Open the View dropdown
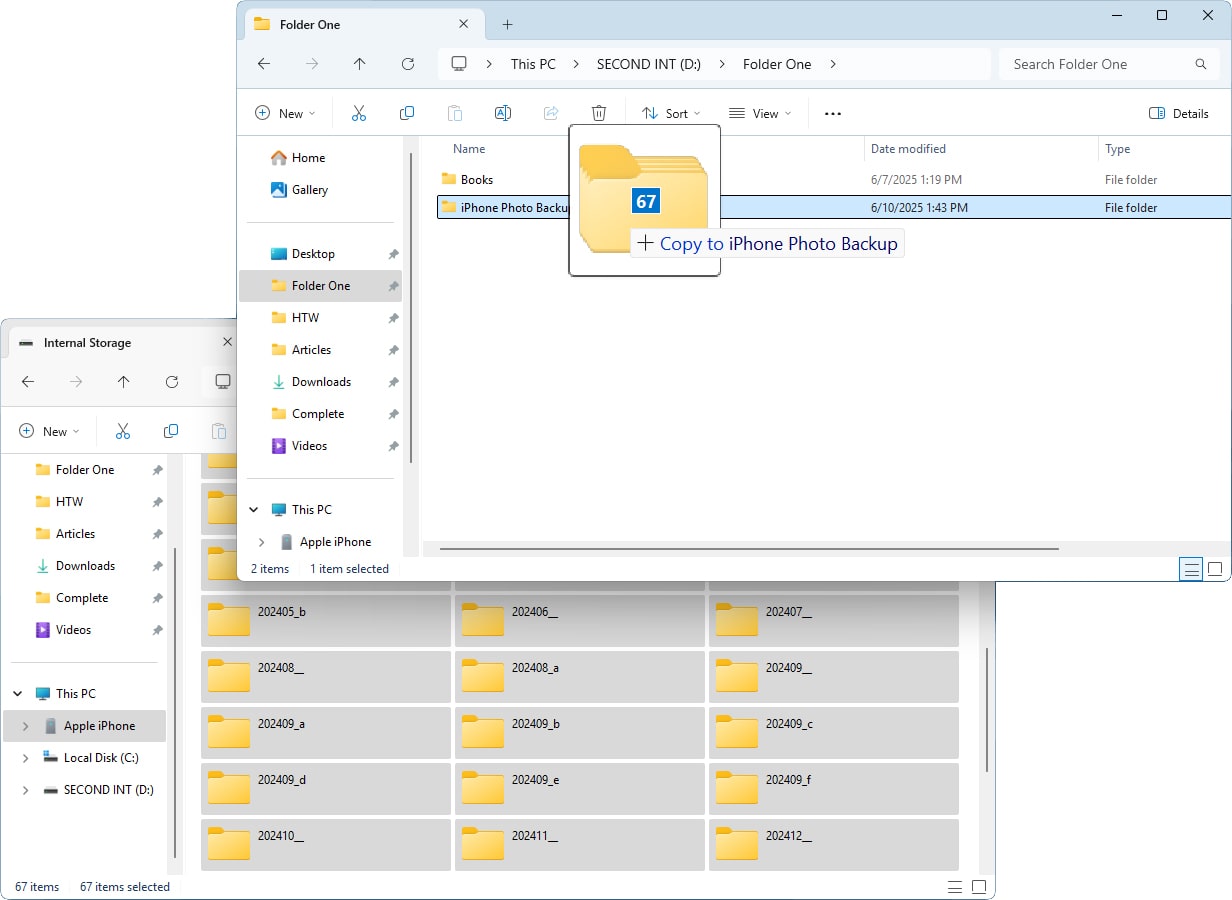This screenshot has width=1232, height=900. click(x=761, y=113)
